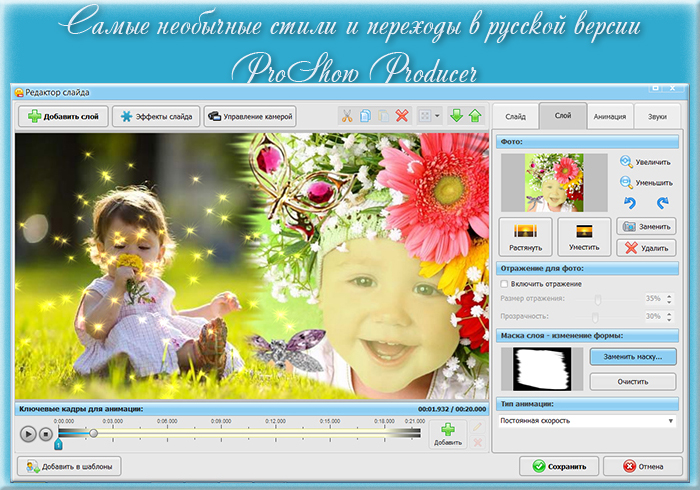Image resolution: width=700 pixels, height=490 pixels.
Task: Click the Сохранить button
Action: 566,465
